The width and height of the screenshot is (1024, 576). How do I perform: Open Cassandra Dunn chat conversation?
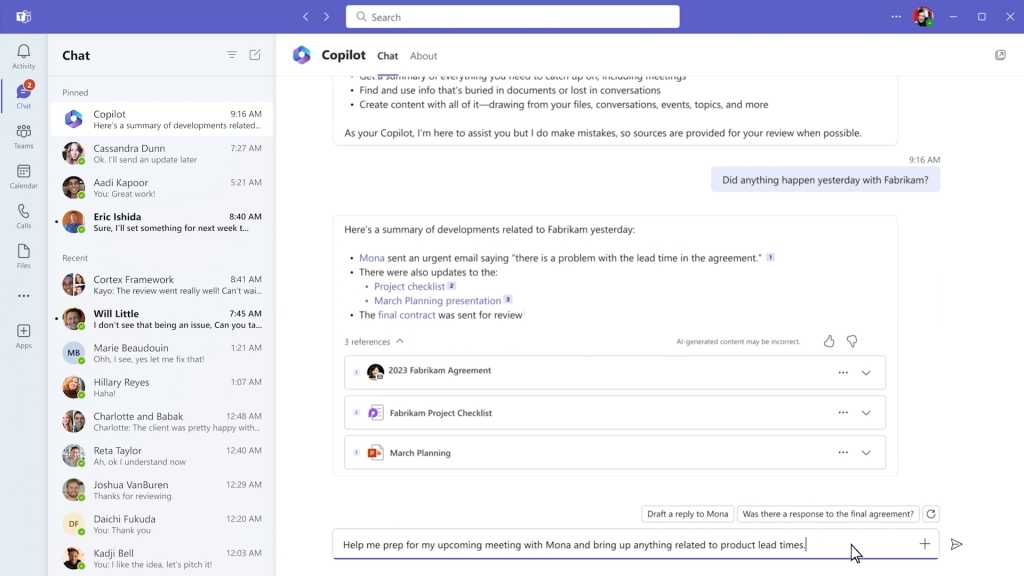coord(162,153)
